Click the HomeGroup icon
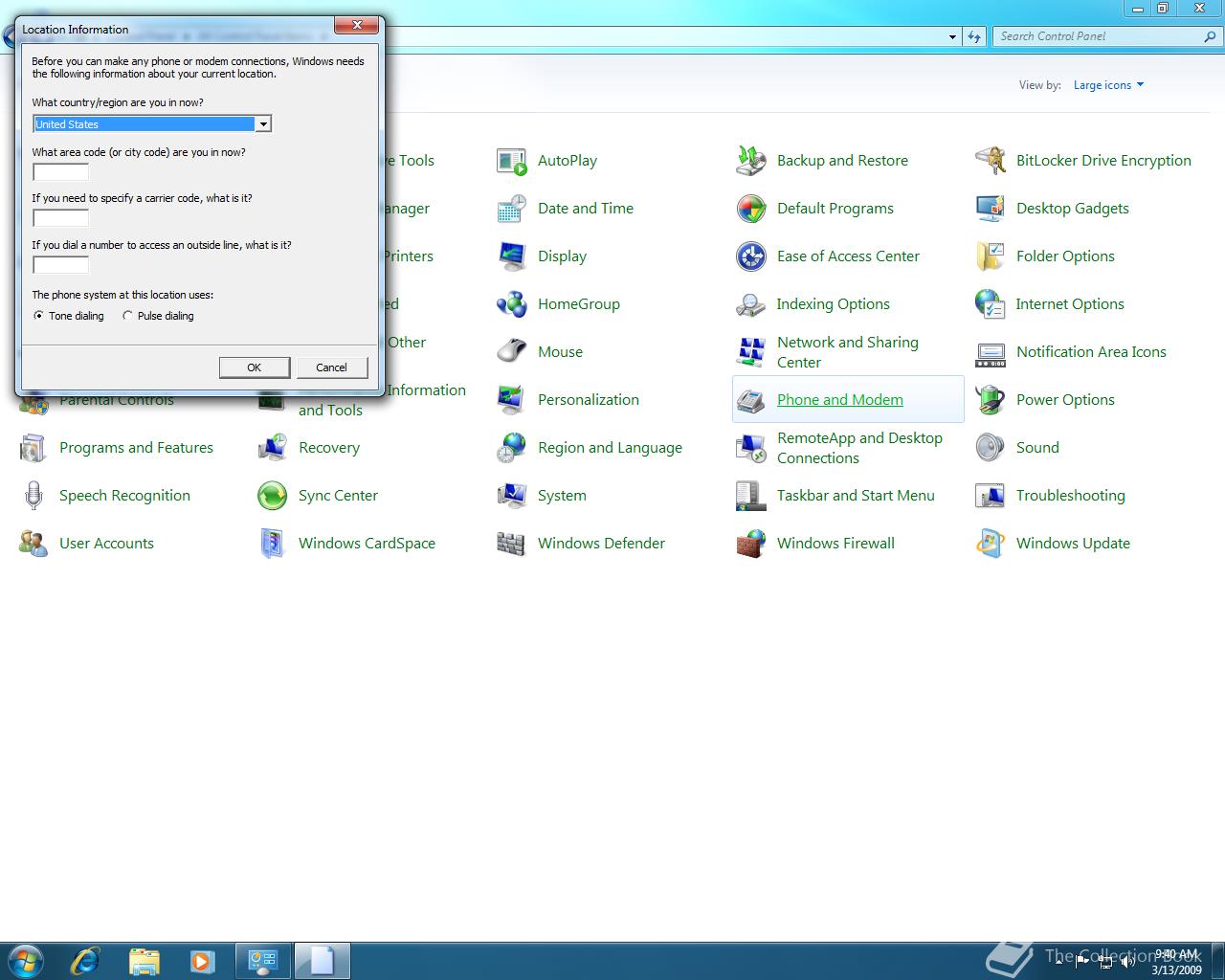Screen dimensions: 1225x980 coord(511,304)
